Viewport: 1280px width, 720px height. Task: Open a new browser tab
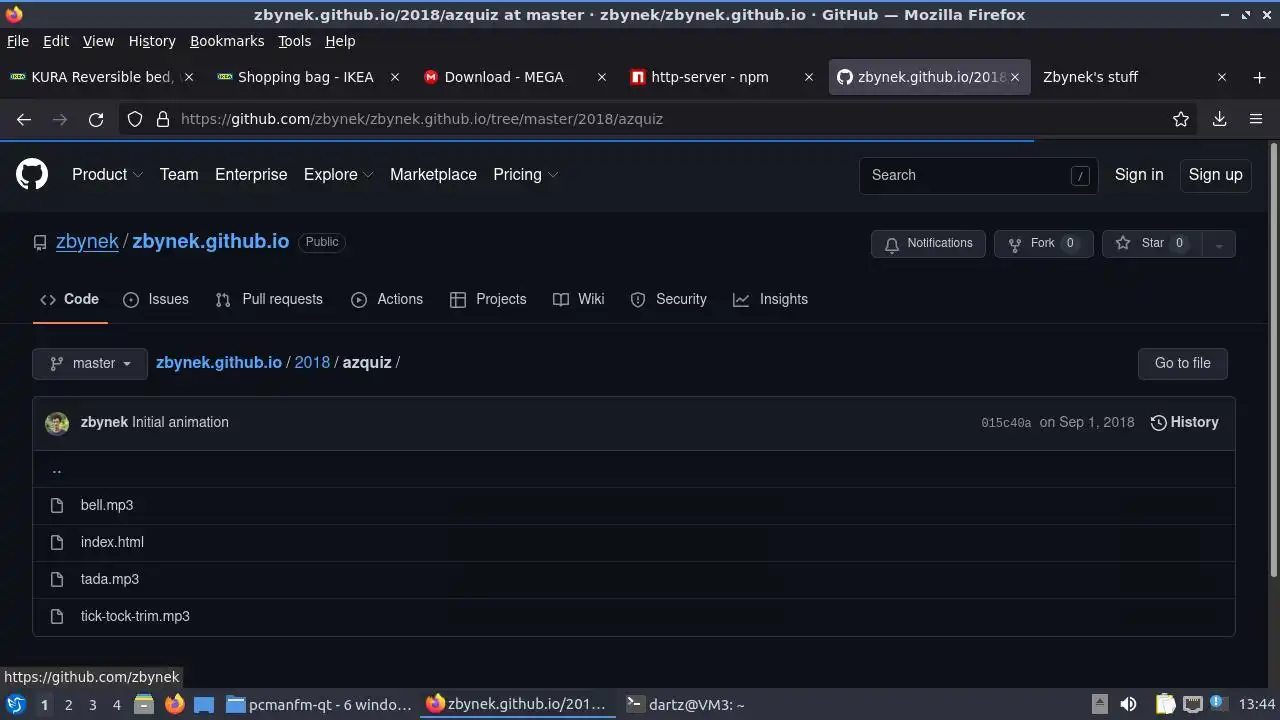[1259, 77]
